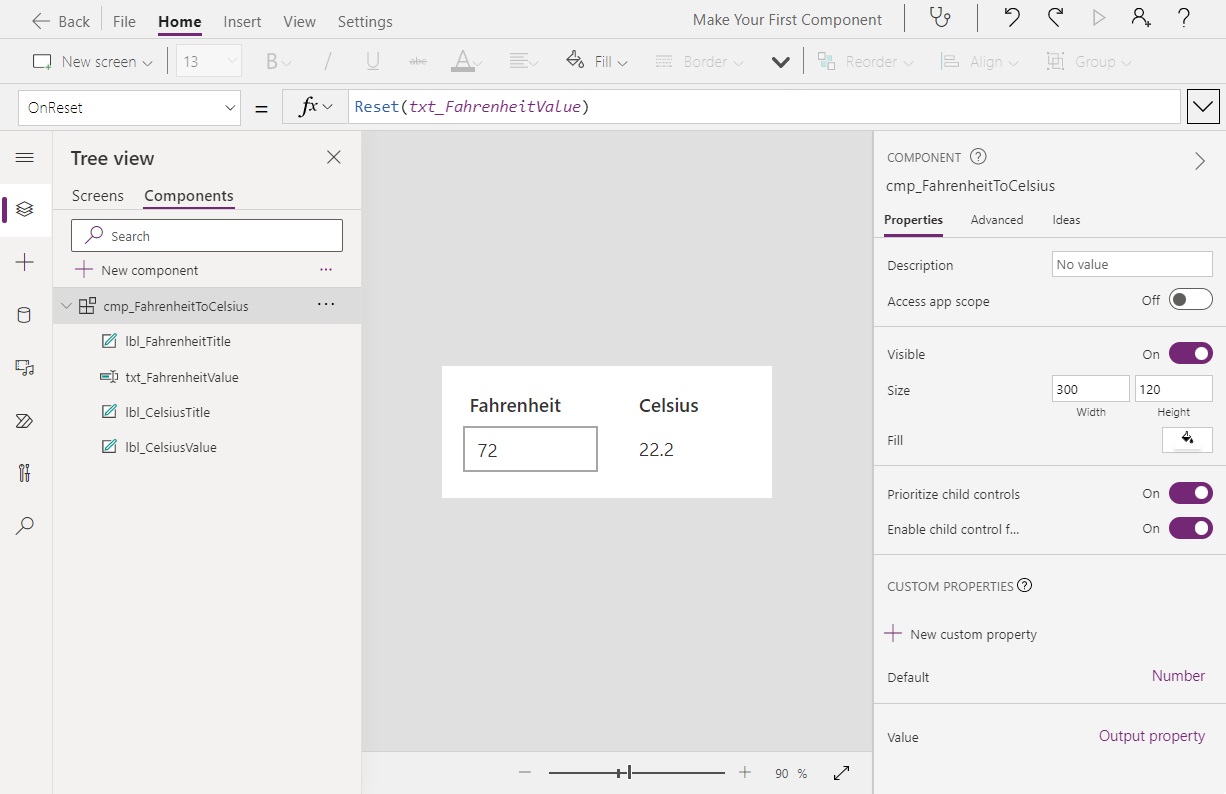The width and height of the screenshot is (1226, 794).
Task: Add a New custom property
Action: pos(960,634)
